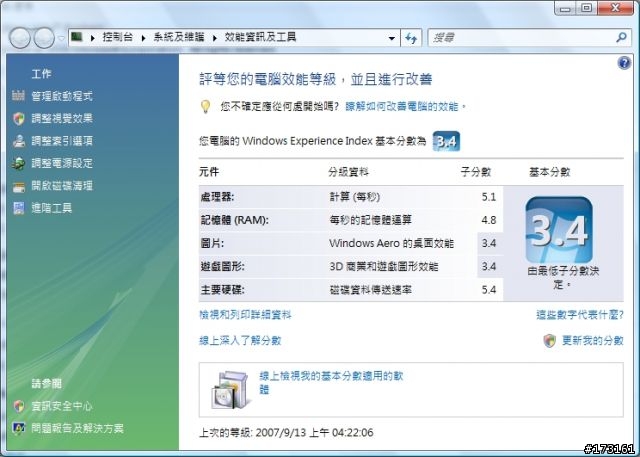Open 瞭解如何改善電腦的效能 link
The height and width of the screenshot is (457, 640).
point(402,107)
